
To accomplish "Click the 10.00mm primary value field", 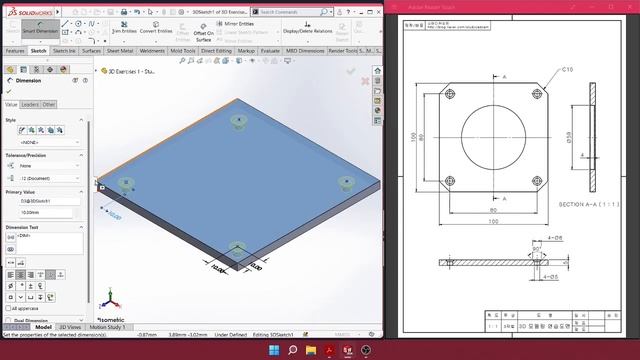I will pyautogui.click(x=46, y=213).
